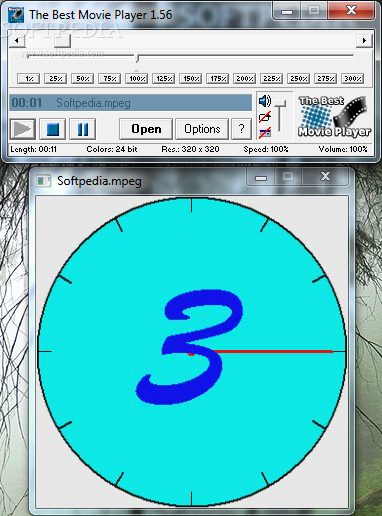Image resolution: width=382 pixels, height=516 pixels.
Task: Click the Softpedia.mpeg file name in display
Action: click(x=93, y=103)
